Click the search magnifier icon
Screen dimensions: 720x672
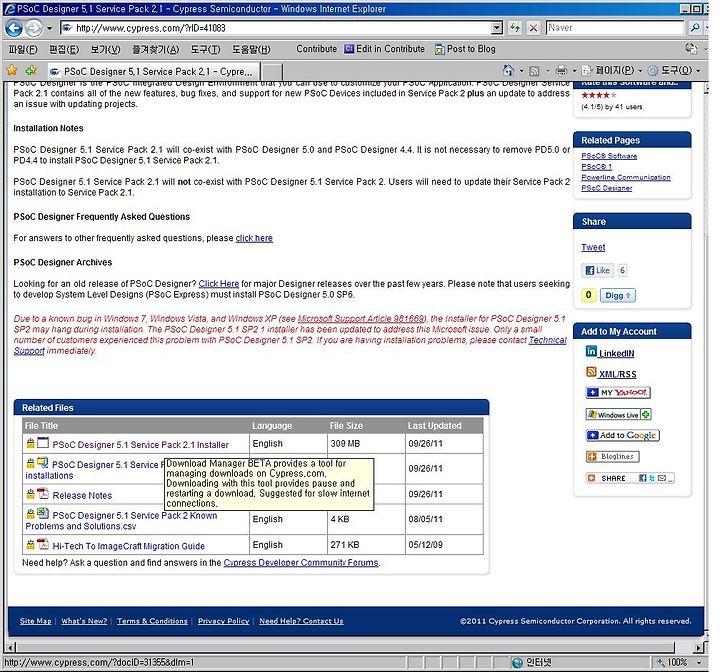coord(695,28)
